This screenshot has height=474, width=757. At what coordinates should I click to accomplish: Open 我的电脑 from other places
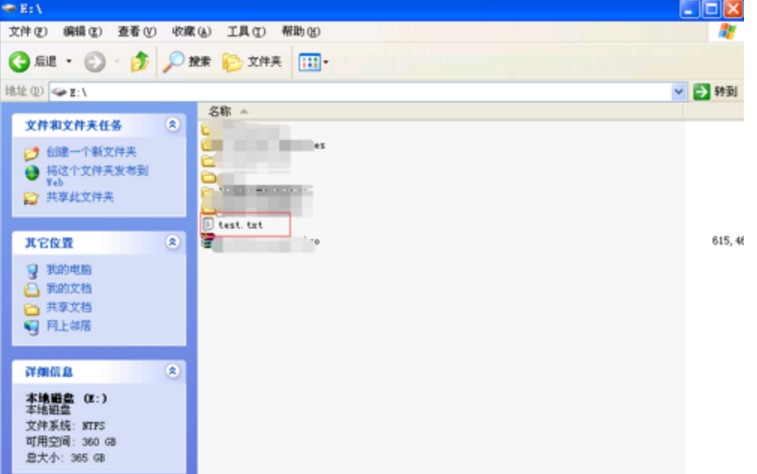69,269
